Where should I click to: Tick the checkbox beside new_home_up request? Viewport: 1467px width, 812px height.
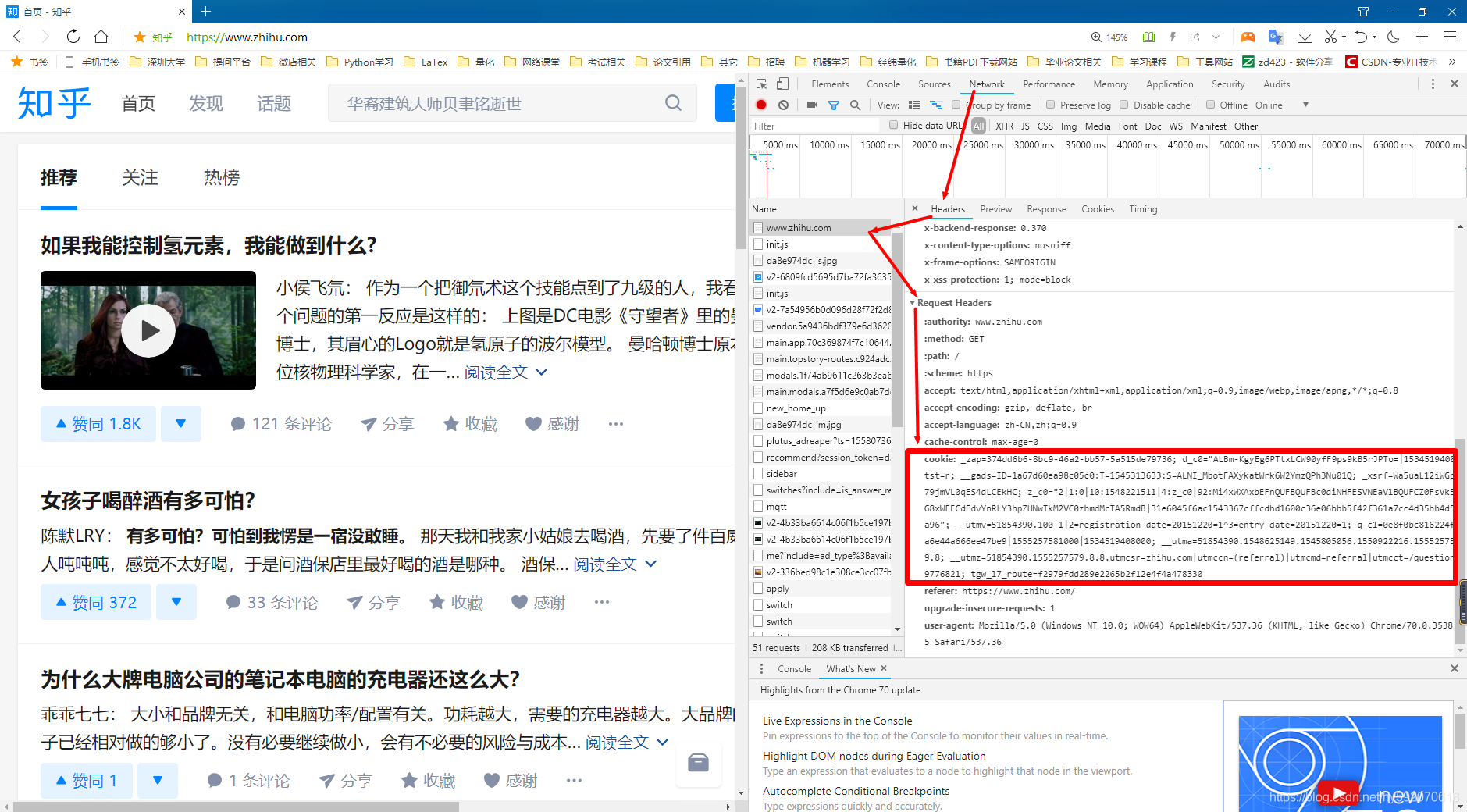pyautogui.click(x=758, y=408)
